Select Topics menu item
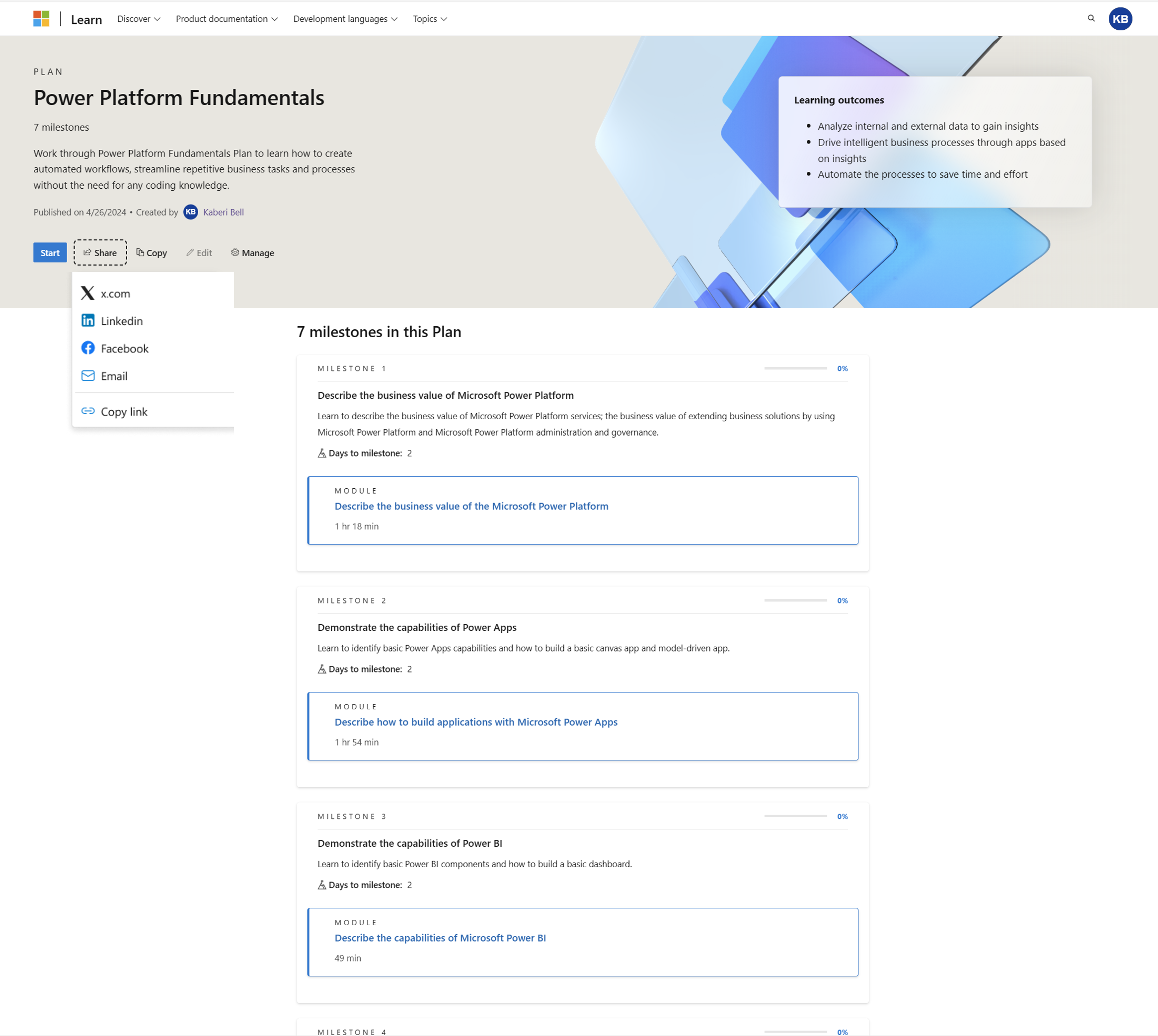This screenshot has width=1158, height=1036. tap(431, 18)
